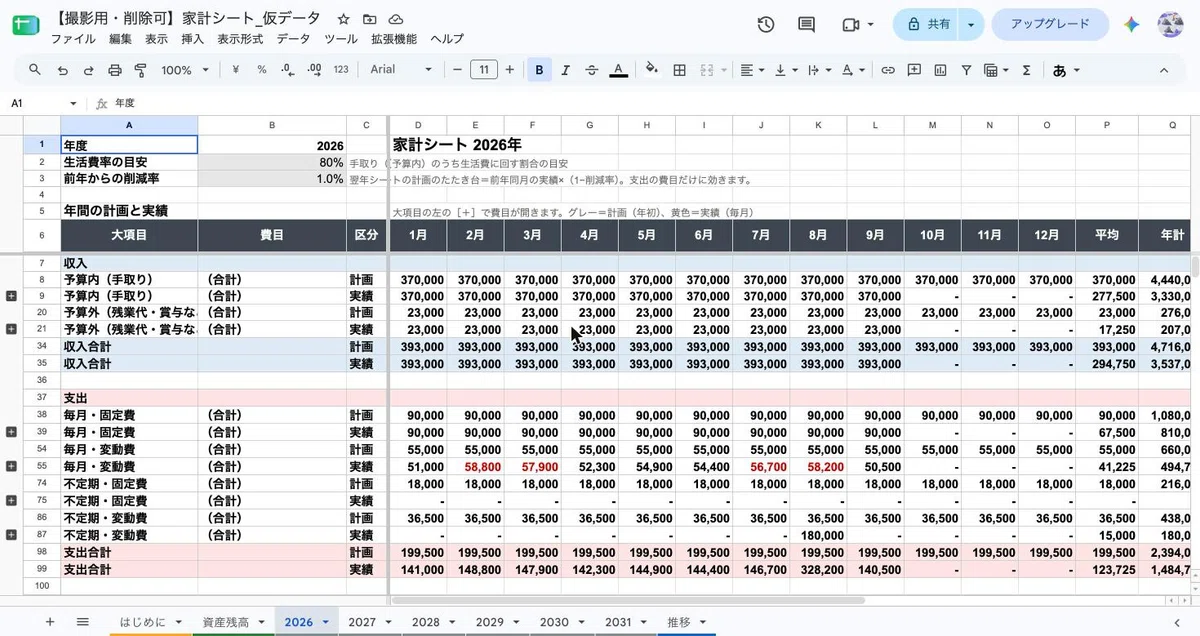Undo the last action
The image size is (1200, 636).
pyautogui.click(x=62, y=70)
